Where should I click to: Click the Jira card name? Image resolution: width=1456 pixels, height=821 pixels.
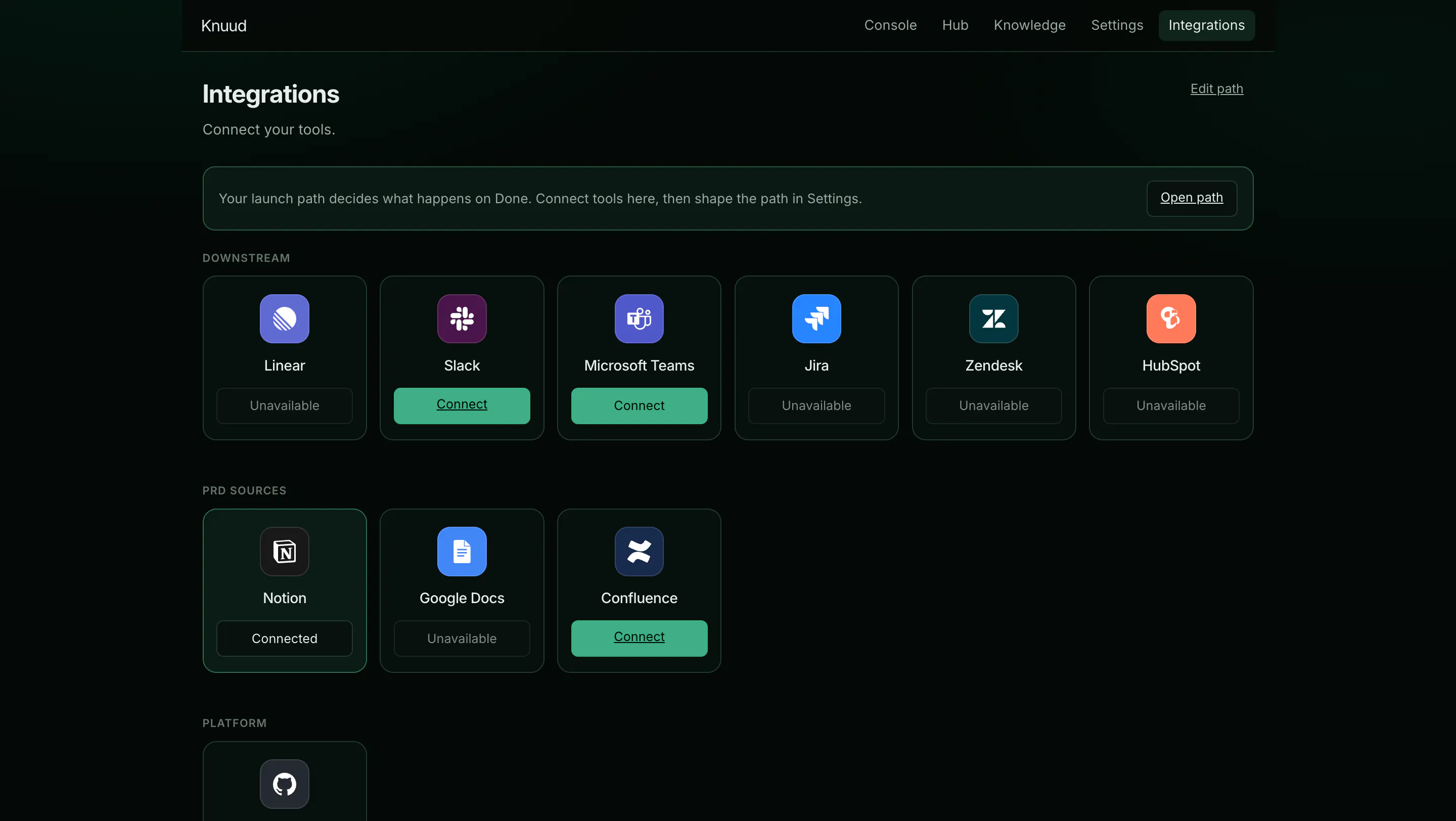816,366
